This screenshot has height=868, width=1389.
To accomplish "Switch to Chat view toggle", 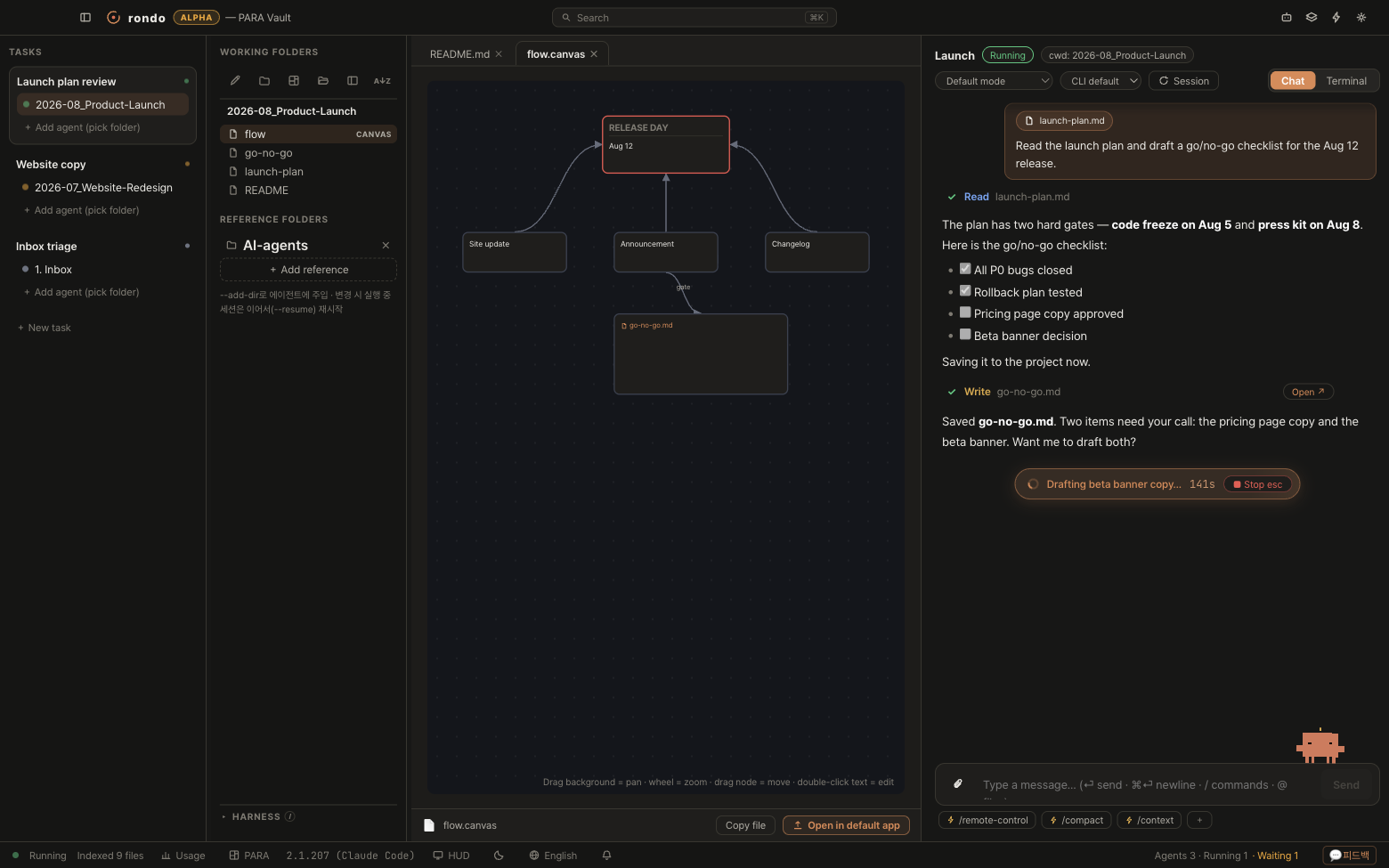I will pos(1293,81).
